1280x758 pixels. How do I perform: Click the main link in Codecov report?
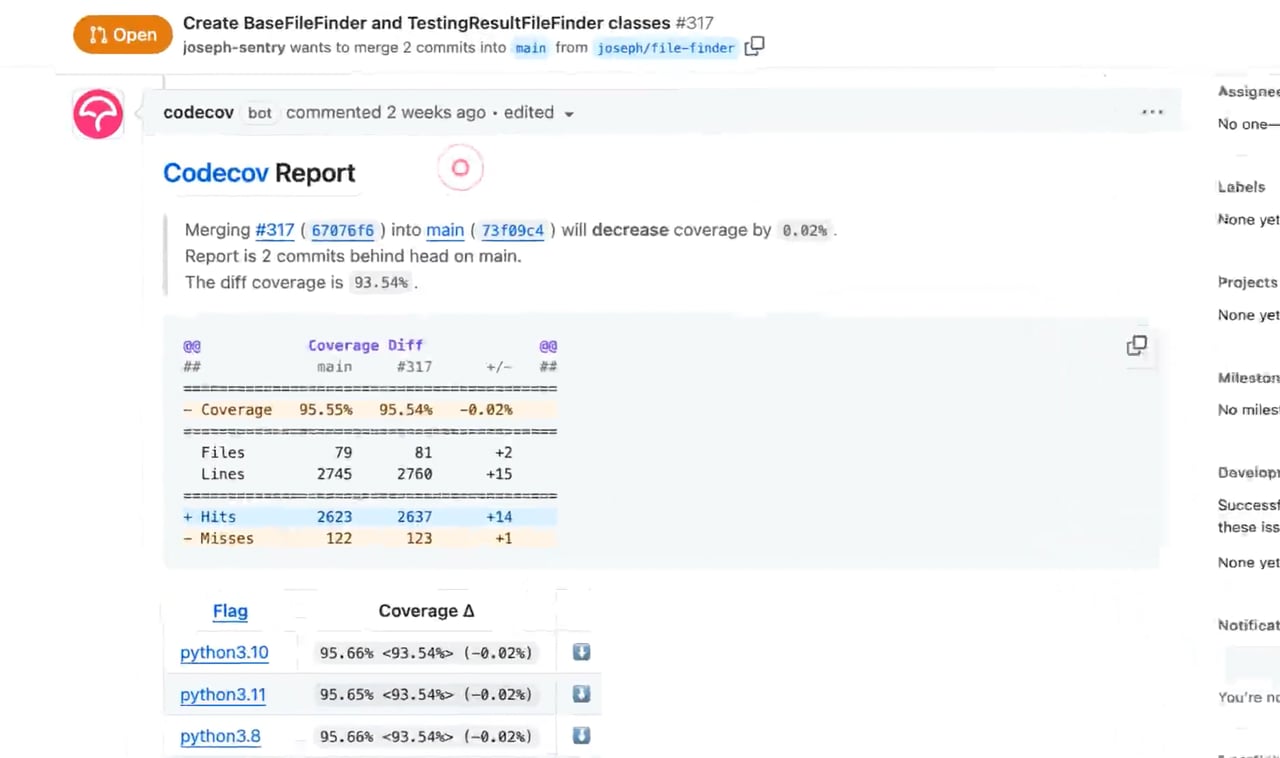[x=445, y=230]
